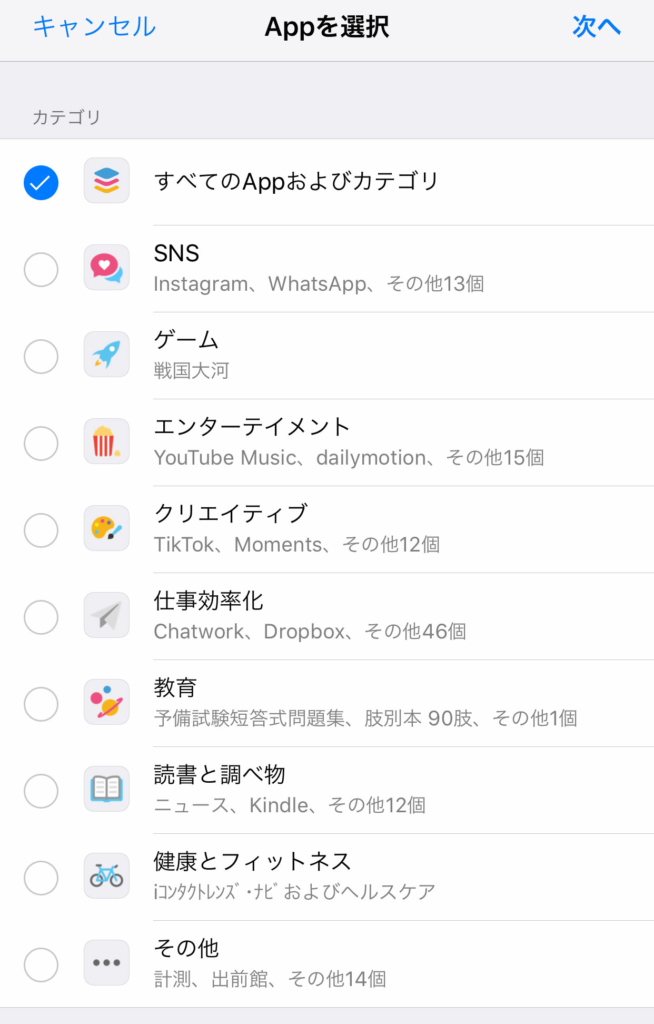Uncheck the すべてのAppおよびカテゴリ checkmark
The height and width of the screenshot is (1024, 654).
click(41, 182)
